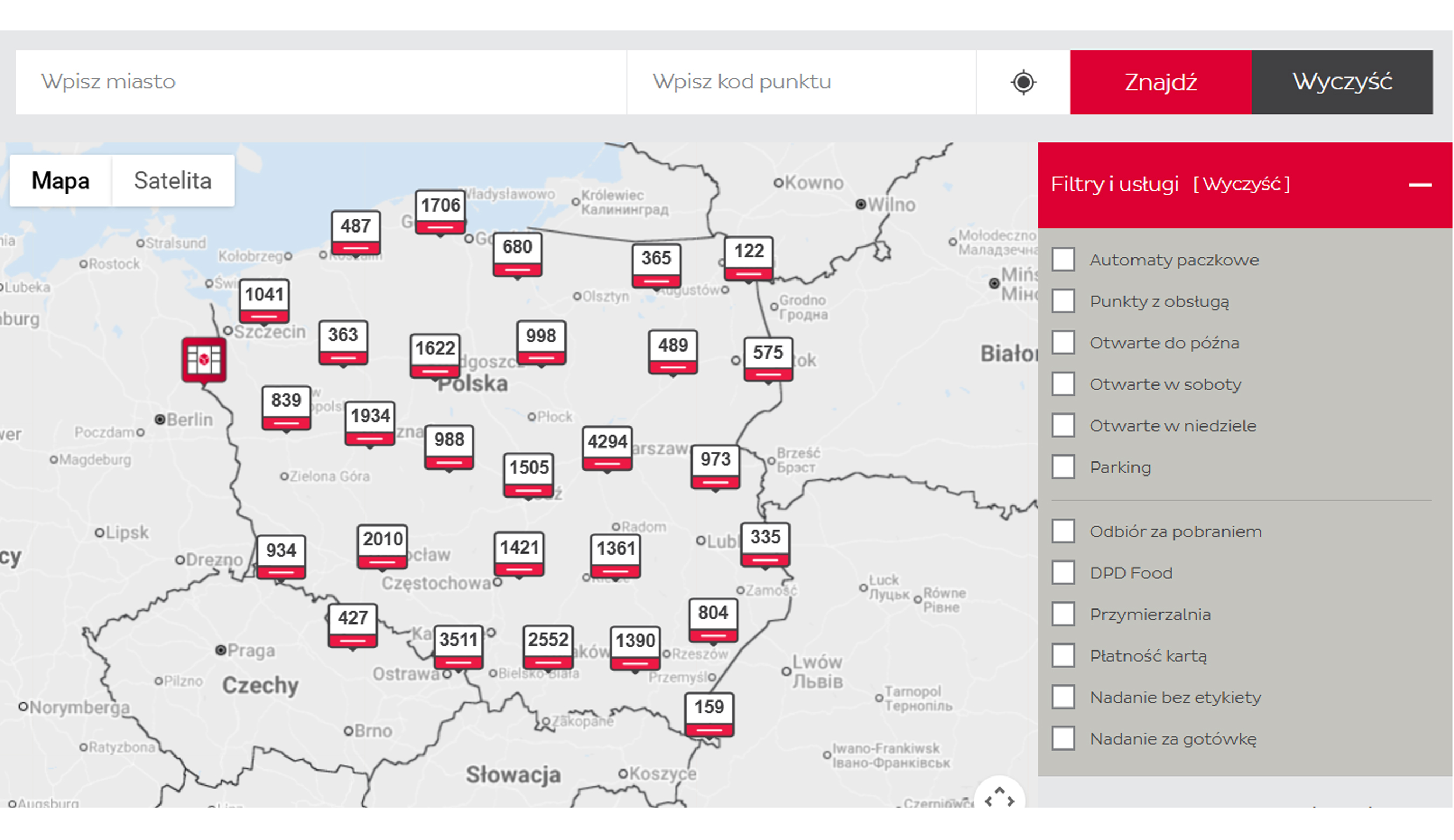Viewport: 1454px width, 840px height.
Task: Enable the Nadanie bez etykiety checkbox
Action: [x=1063, y=697]
